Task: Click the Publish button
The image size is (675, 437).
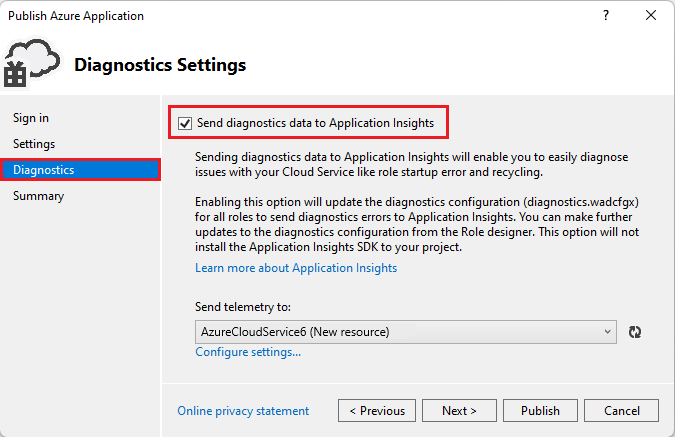Action: 540,411
